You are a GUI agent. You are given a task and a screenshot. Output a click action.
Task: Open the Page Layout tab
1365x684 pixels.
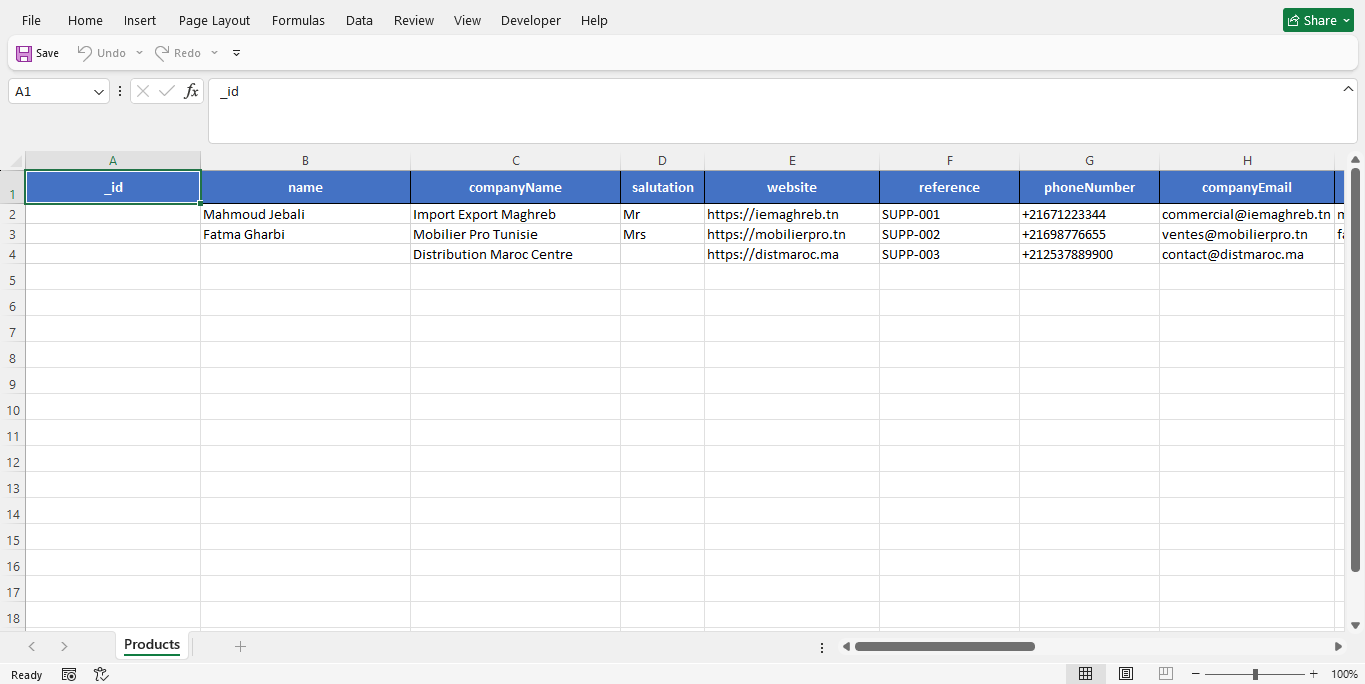[215, 20]
